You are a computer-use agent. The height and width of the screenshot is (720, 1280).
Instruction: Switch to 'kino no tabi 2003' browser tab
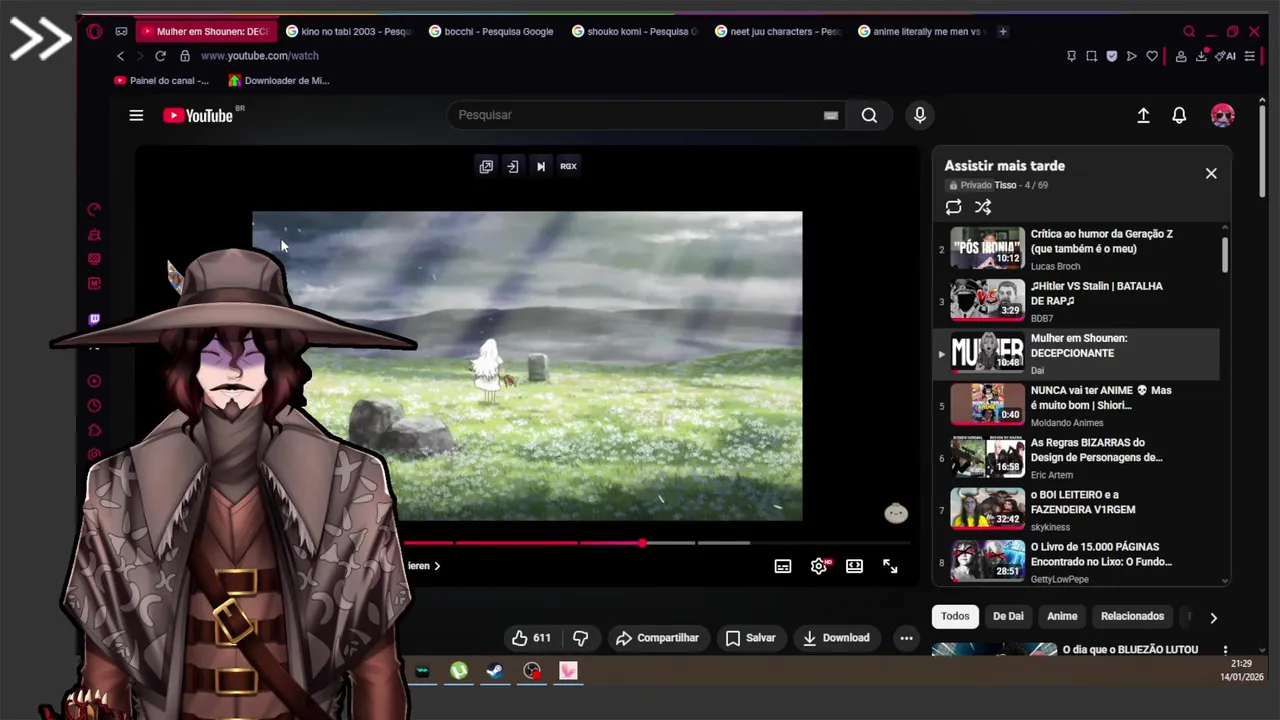347,31
